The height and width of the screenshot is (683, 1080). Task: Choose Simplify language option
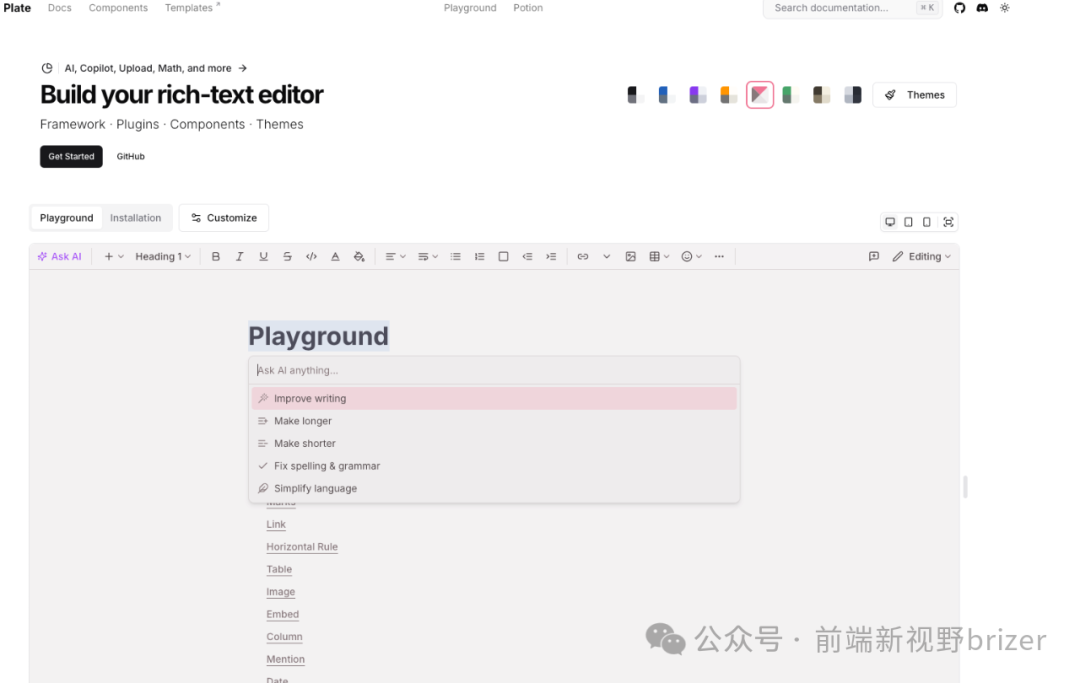point(494,488)
